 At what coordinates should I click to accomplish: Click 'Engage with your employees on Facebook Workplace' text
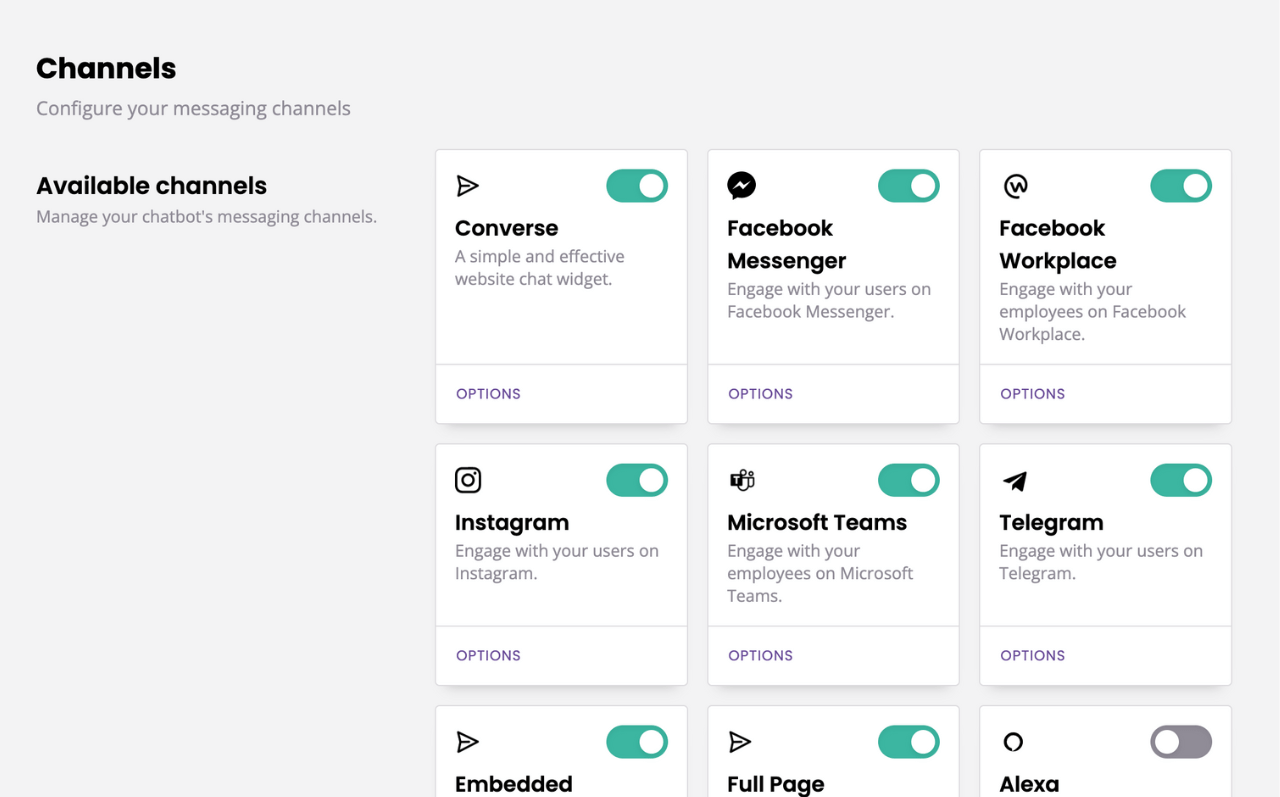point(1092,312)
